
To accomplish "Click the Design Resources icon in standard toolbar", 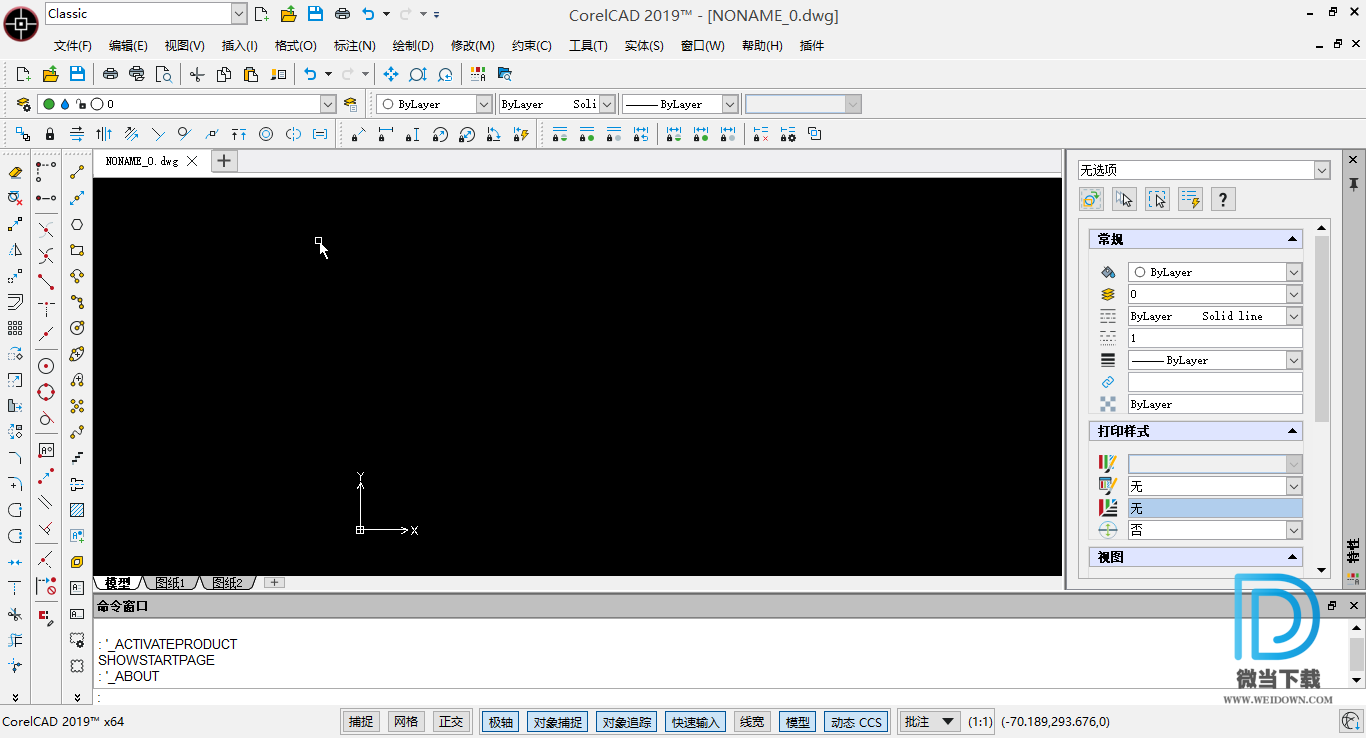I will (505, 74).
